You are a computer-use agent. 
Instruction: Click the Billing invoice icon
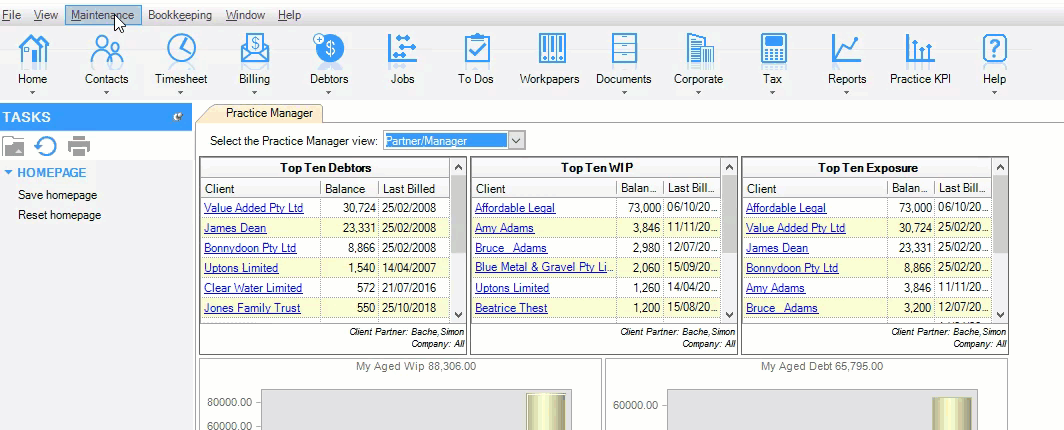[x=254, y=49]
